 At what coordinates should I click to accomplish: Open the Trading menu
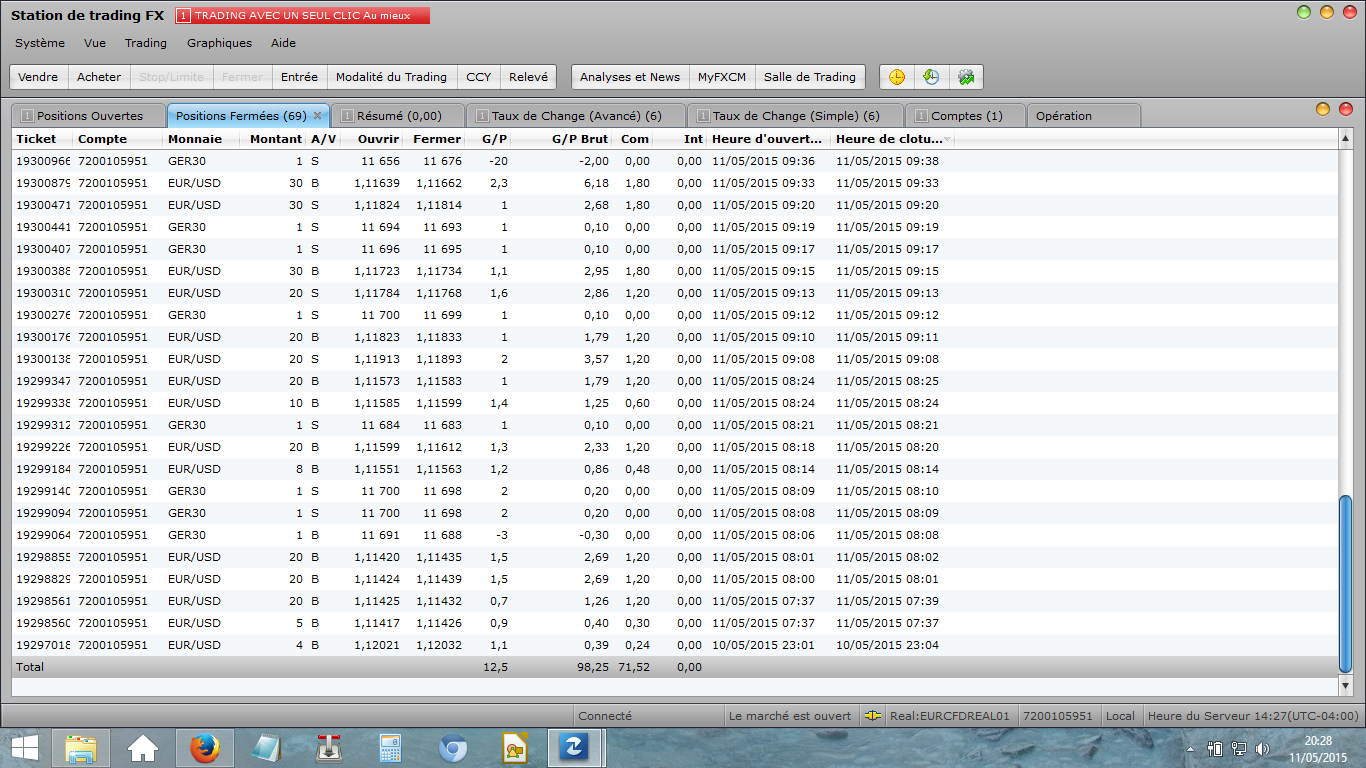point(146,43)
